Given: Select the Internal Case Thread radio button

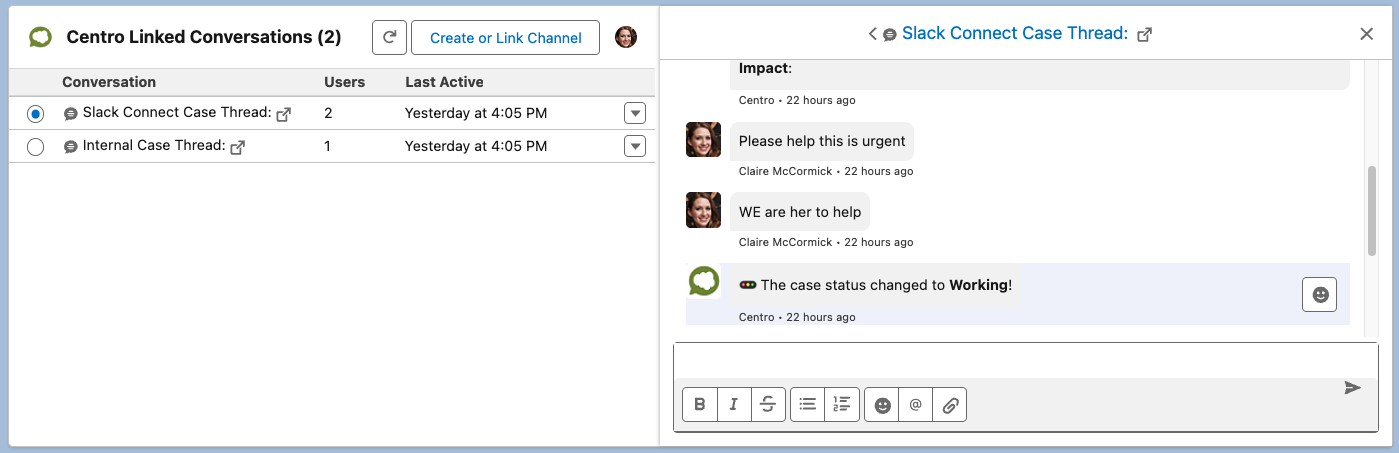Looking at the screenshot, I should click(36, 147).
